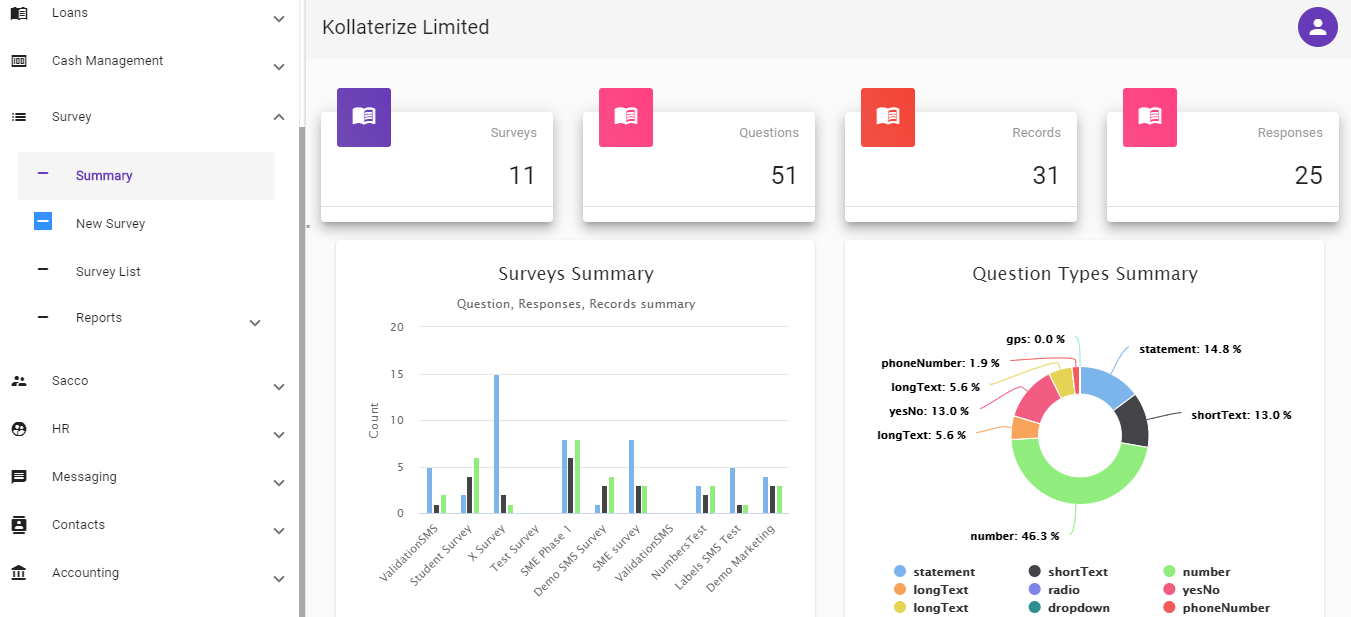Click the dark shortText donut segment

click(x=1134, y=420)
